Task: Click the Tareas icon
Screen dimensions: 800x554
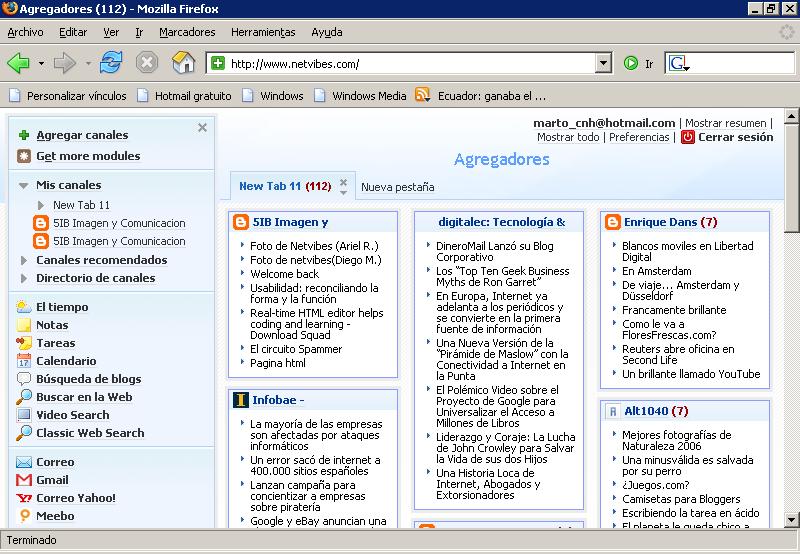Action: 23,343
